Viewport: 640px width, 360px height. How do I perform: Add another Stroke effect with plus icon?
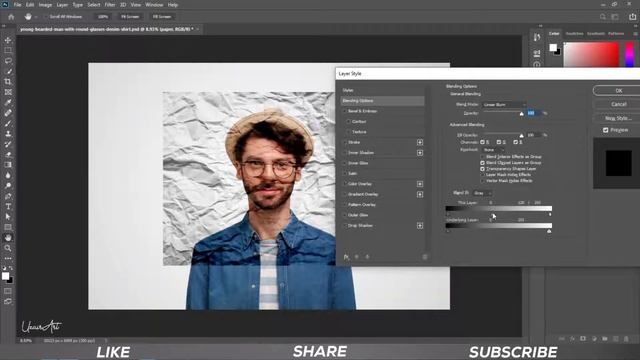pyautogui.click(x=420, y=142)
